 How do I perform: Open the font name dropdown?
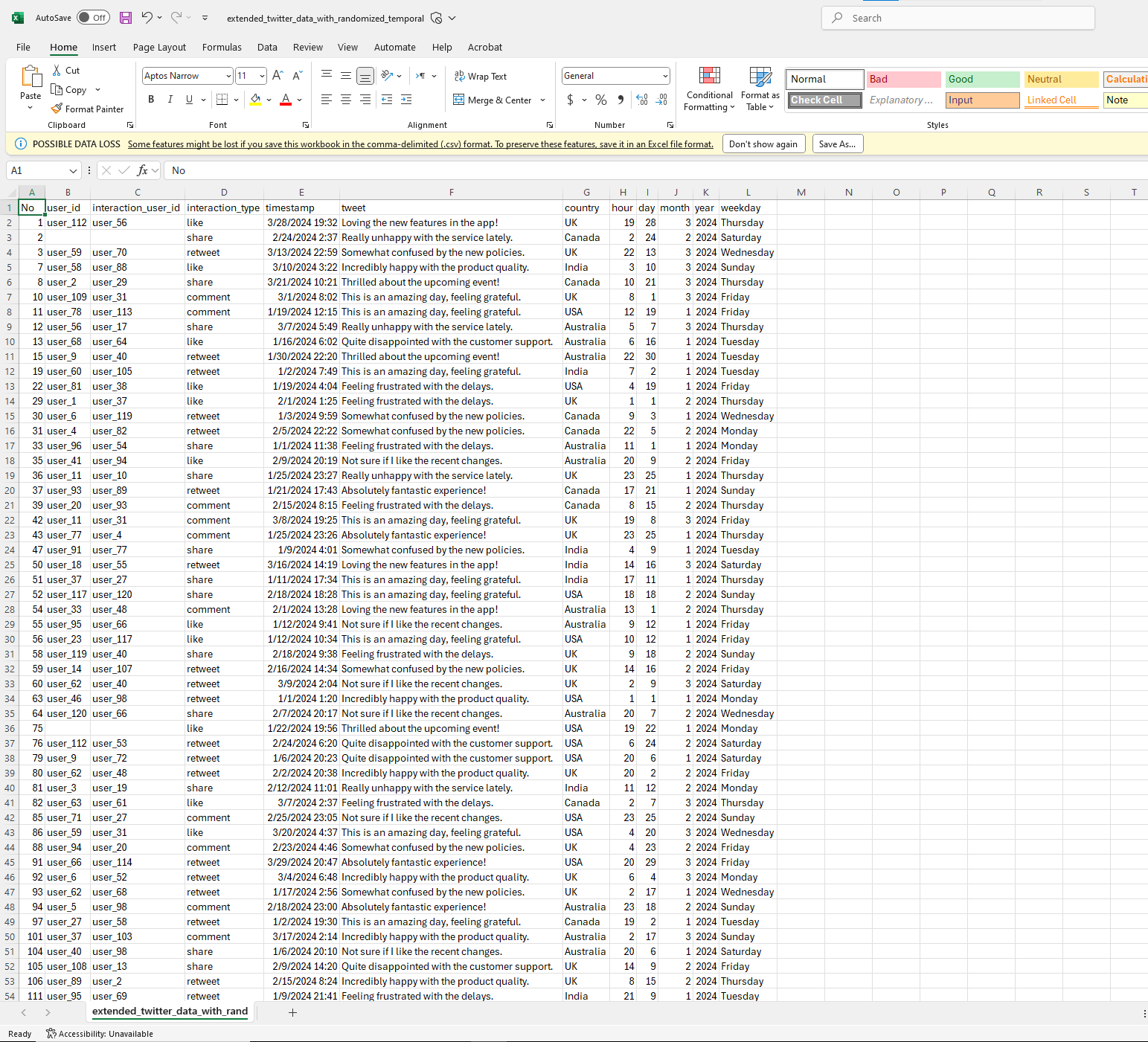(x=228, y=76)
